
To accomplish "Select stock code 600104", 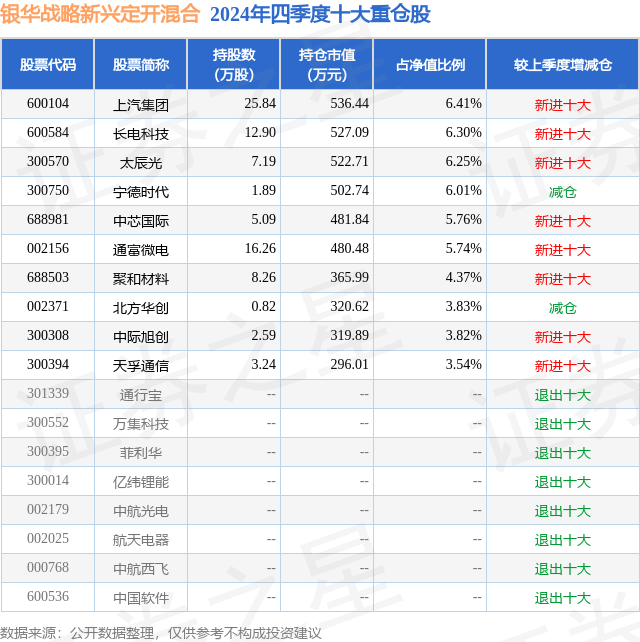I will coord(48,104).
